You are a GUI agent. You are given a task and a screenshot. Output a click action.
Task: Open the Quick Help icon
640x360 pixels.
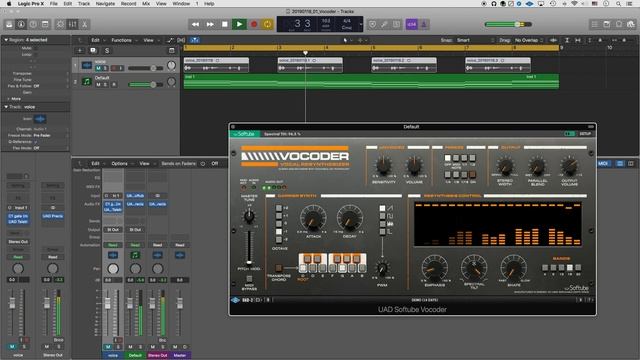click(x=33, y=24)
